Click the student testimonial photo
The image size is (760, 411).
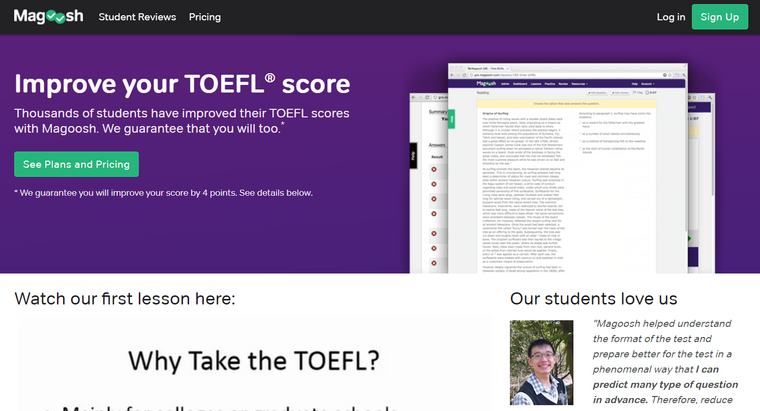pos(541,362)
